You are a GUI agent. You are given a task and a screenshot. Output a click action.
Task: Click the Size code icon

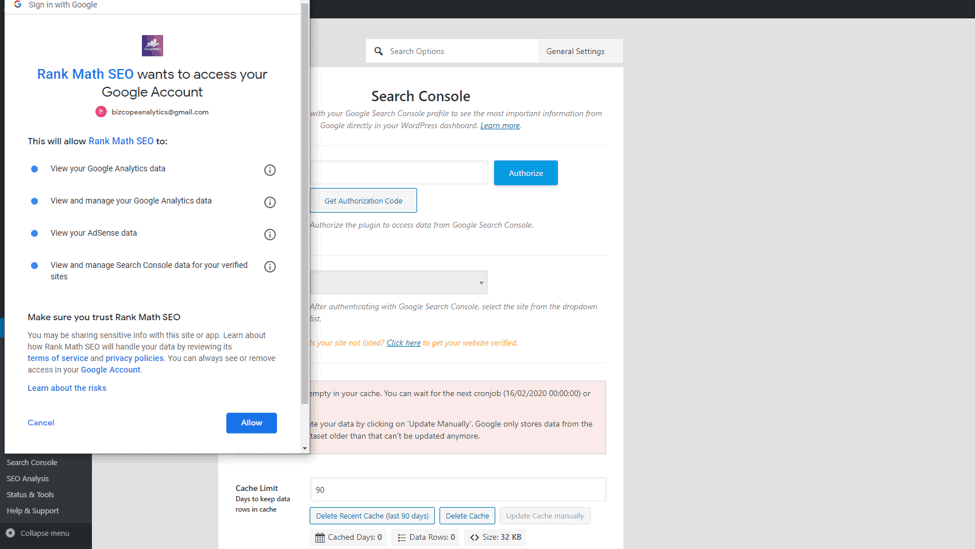coord(474,537)
